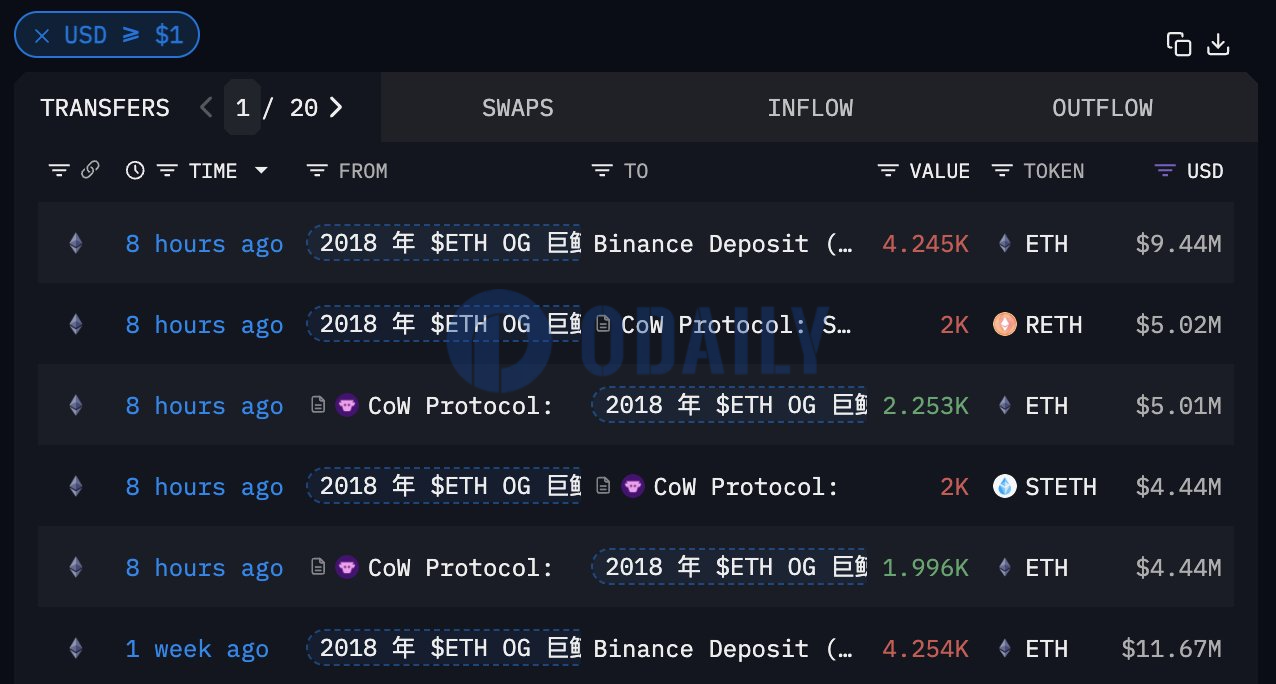Image resolution: width=1276 pixels, height=684 pixels.
Task: Switch to the SWAPS tab
Action: (x=517, y=108)
